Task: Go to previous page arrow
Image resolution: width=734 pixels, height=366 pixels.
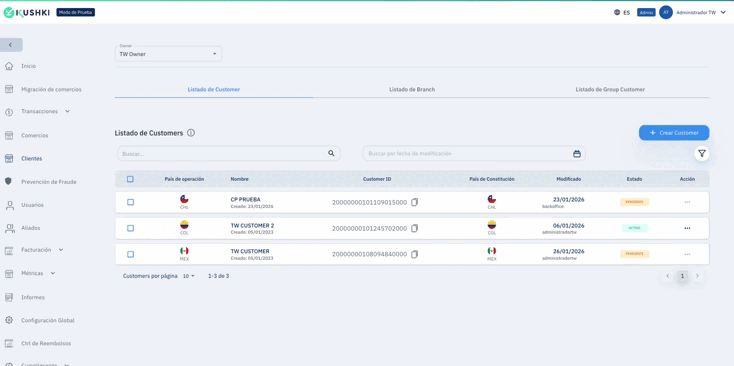Action: coord(668,276)
